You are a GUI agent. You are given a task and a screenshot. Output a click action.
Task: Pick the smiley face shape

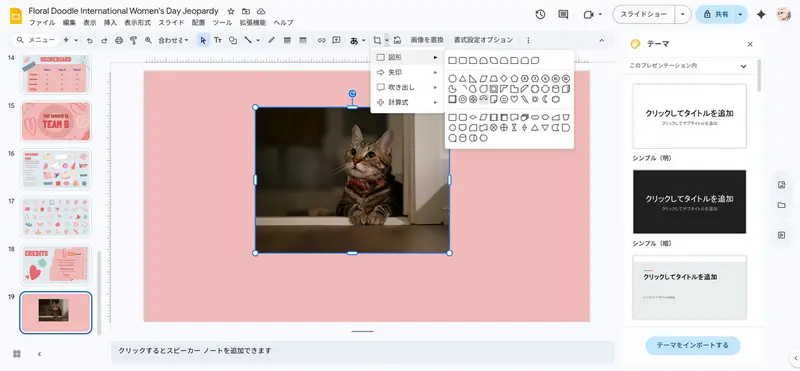504,100
